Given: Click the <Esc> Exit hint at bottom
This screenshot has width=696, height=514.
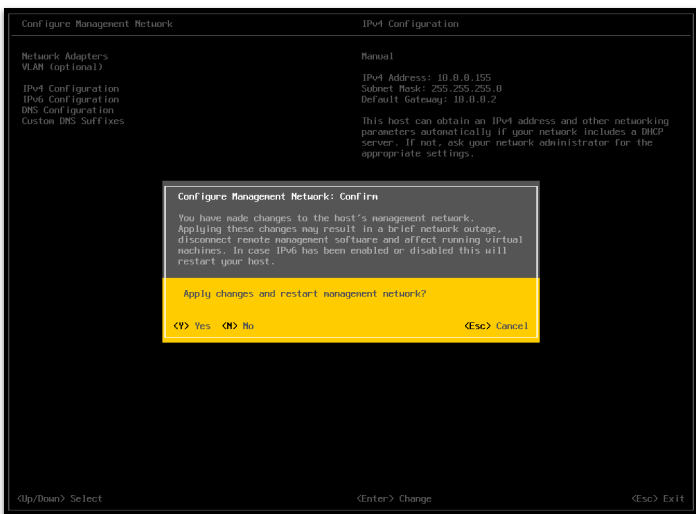Looking at the screenshot, I should pos(658,498).
